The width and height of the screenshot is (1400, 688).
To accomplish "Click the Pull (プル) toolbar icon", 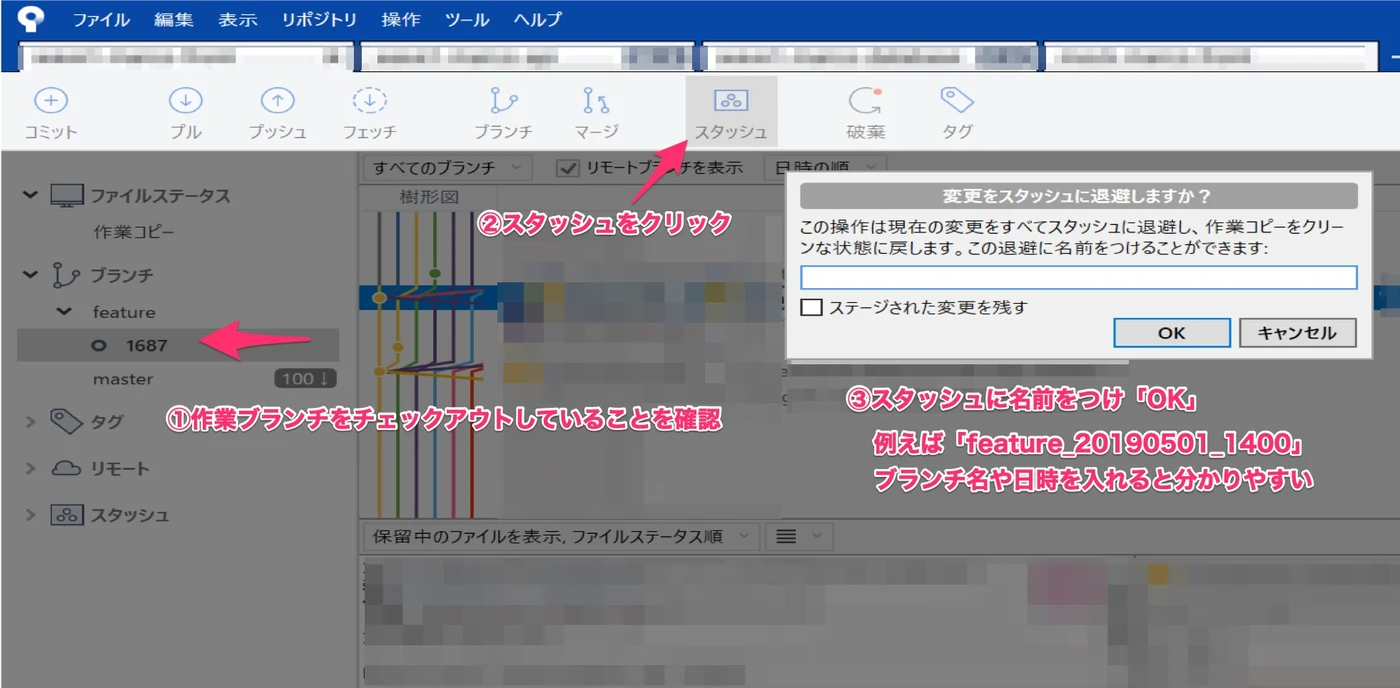I will tap(185, 100).
